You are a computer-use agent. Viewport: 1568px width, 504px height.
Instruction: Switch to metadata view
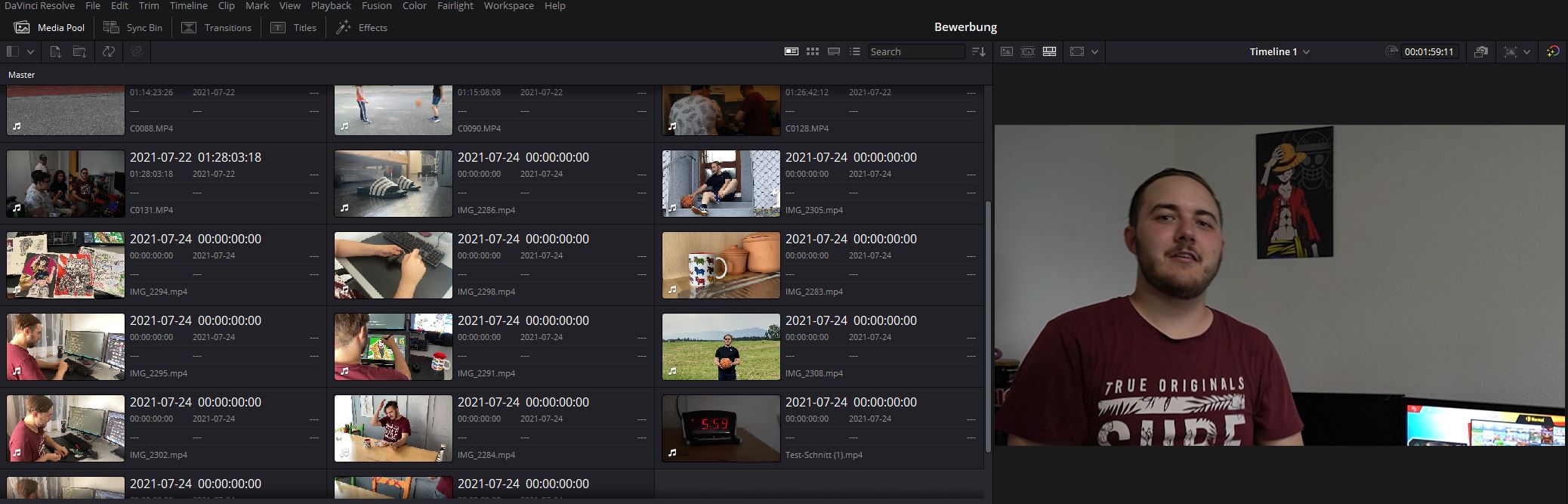(792, 51)
